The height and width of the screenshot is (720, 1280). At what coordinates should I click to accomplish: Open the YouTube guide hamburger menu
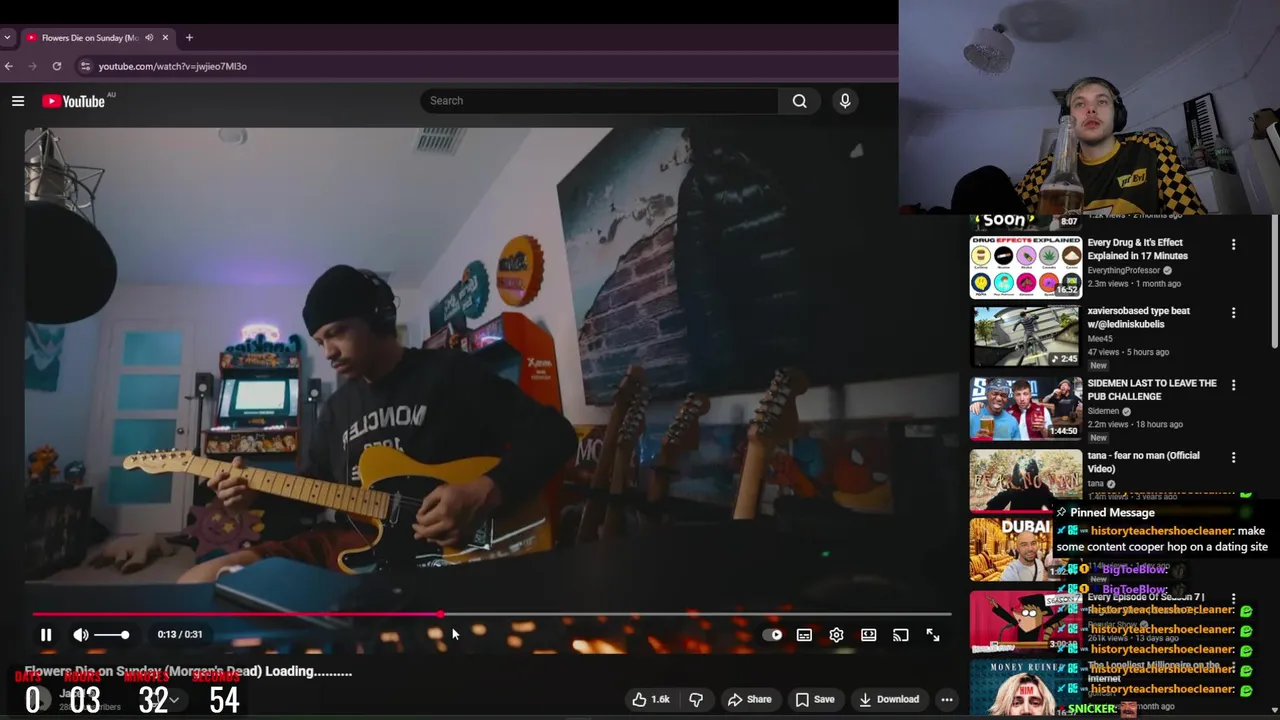click(x=18, y=101)
